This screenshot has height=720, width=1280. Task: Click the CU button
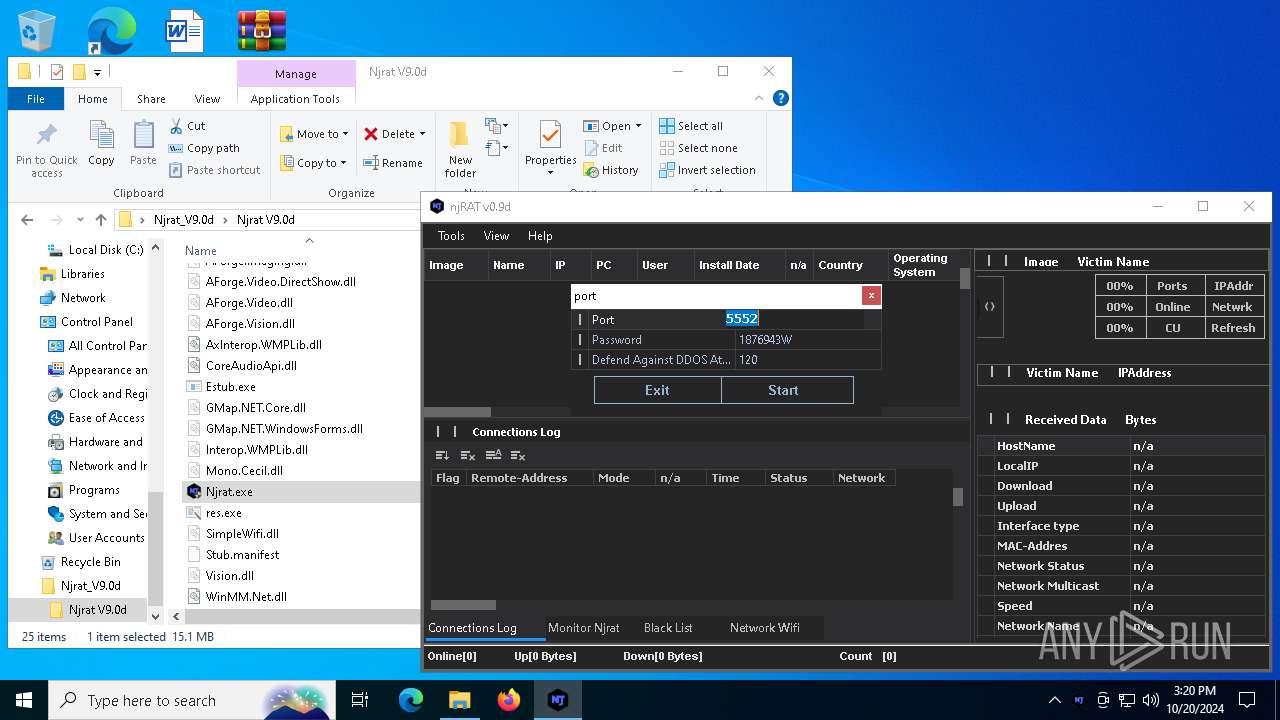pos(1172,328)
